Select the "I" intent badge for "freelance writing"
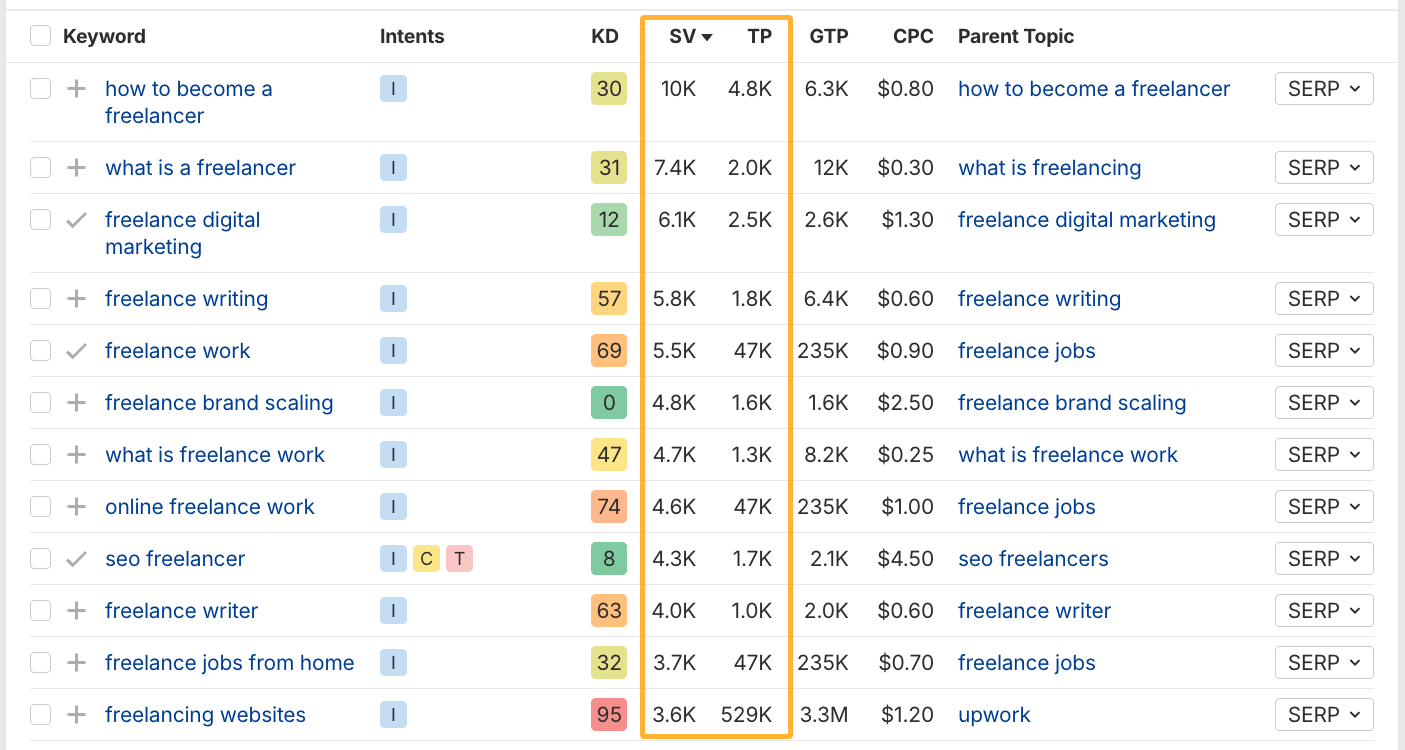The width and height of the screenshot is (1405, 750). (x=393, y=298)
